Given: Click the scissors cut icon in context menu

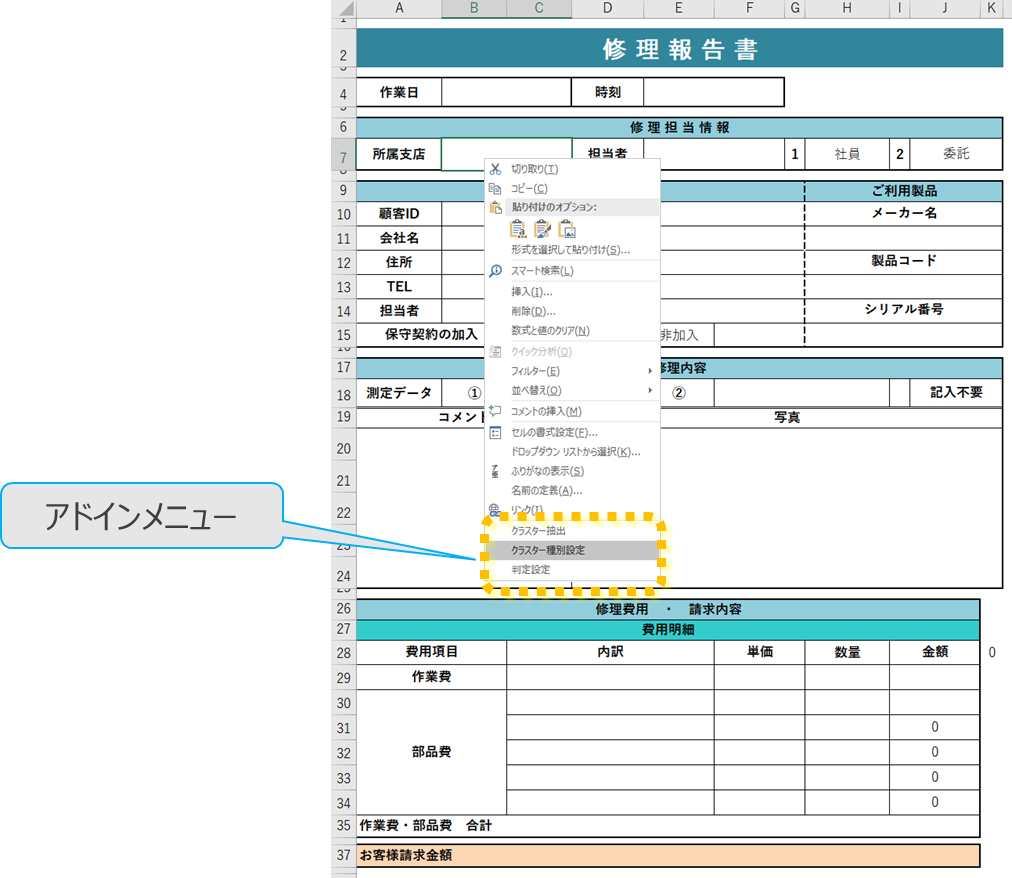Looking at the screenshot, I should coord(495,169).
